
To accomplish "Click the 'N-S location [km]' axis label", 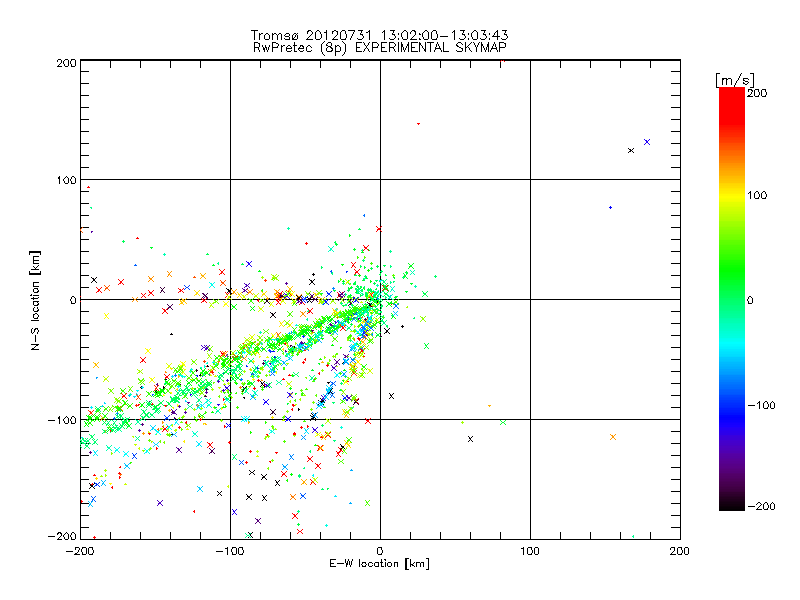I will pyautogui.click(x=35, y=301).
